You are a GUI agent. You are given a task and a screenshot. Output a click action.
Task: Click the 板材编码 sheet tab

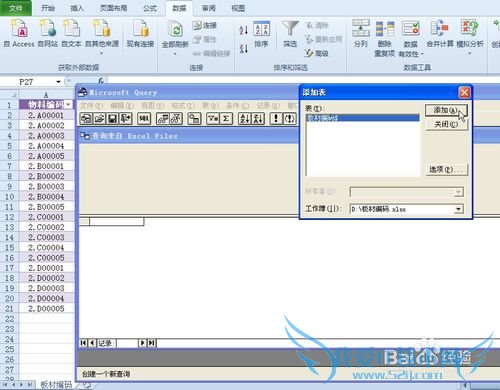coord(56,384)
